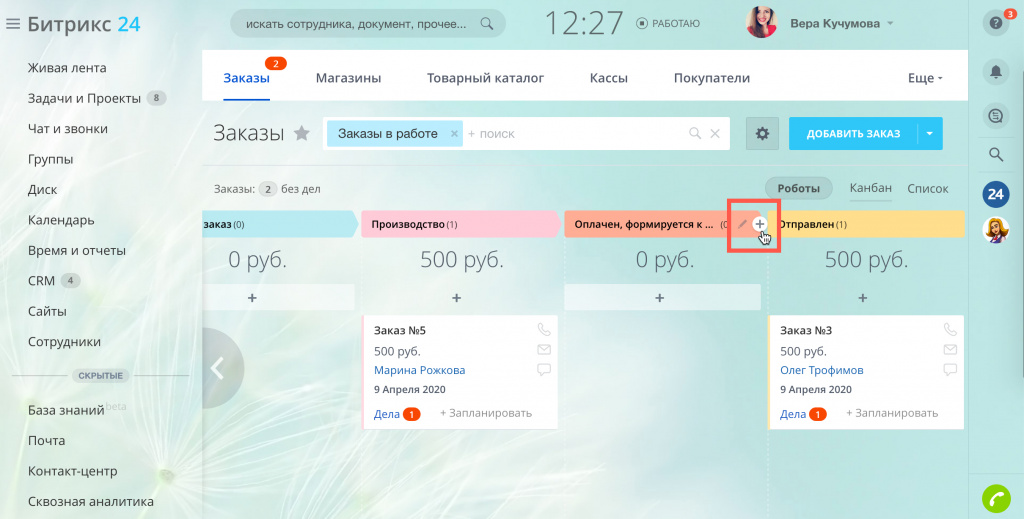
Task: Click the Заказы без дел counter
Action: click(267, 189)
